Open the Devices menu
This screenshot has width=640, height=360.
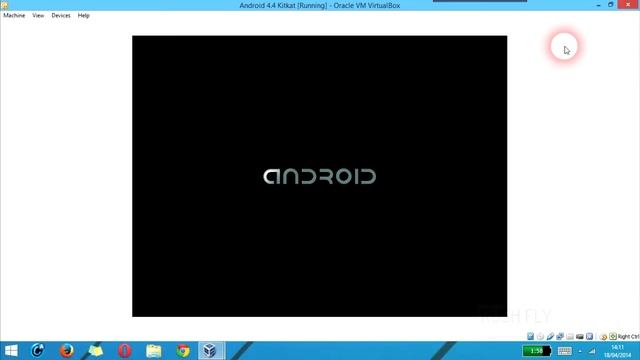pyautogui.click(x=61, y=16)
